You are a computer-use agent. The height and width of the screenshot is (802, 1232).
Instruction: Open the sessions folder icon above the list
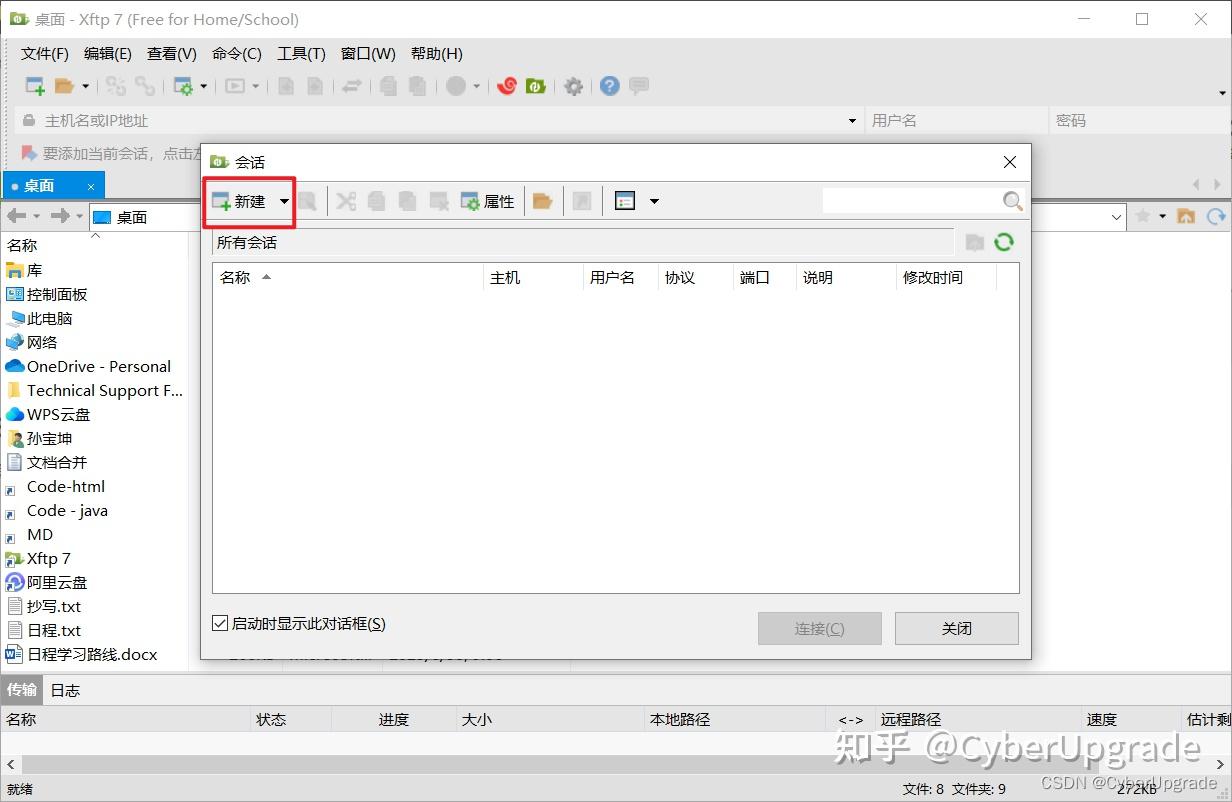click(x=974, y=241)
